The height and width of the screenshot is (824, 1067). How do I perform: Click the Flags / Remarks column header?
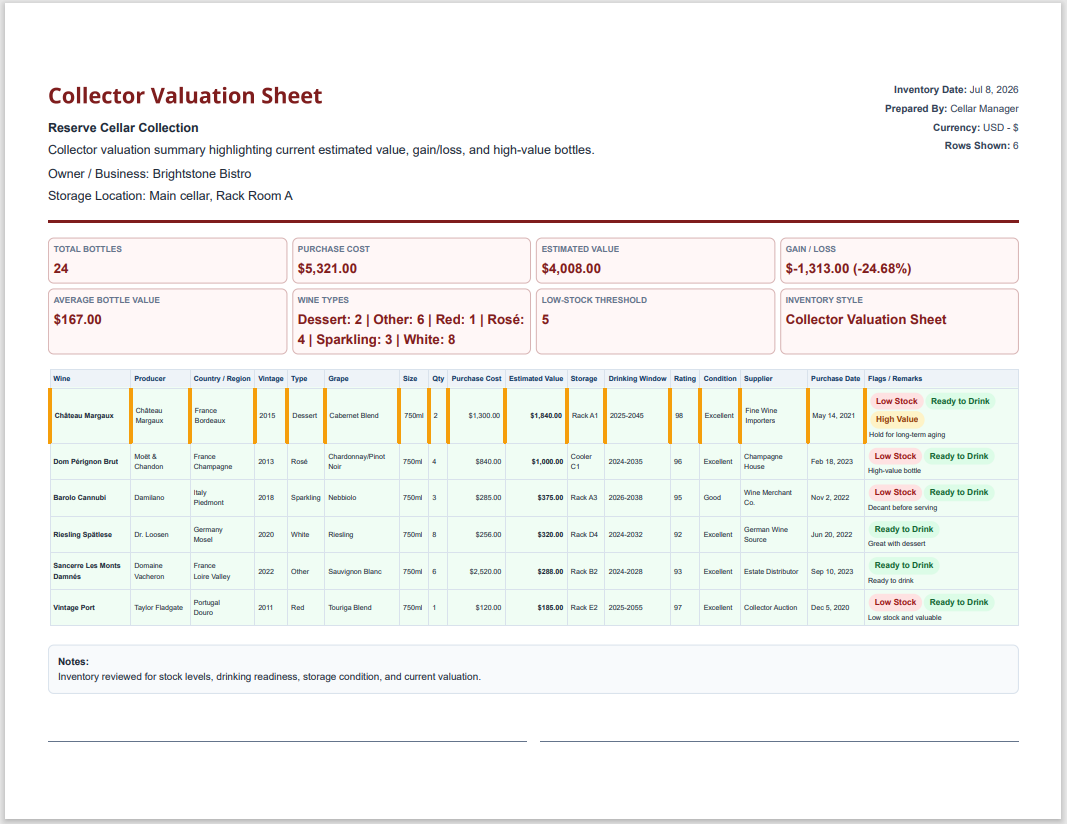895,378
